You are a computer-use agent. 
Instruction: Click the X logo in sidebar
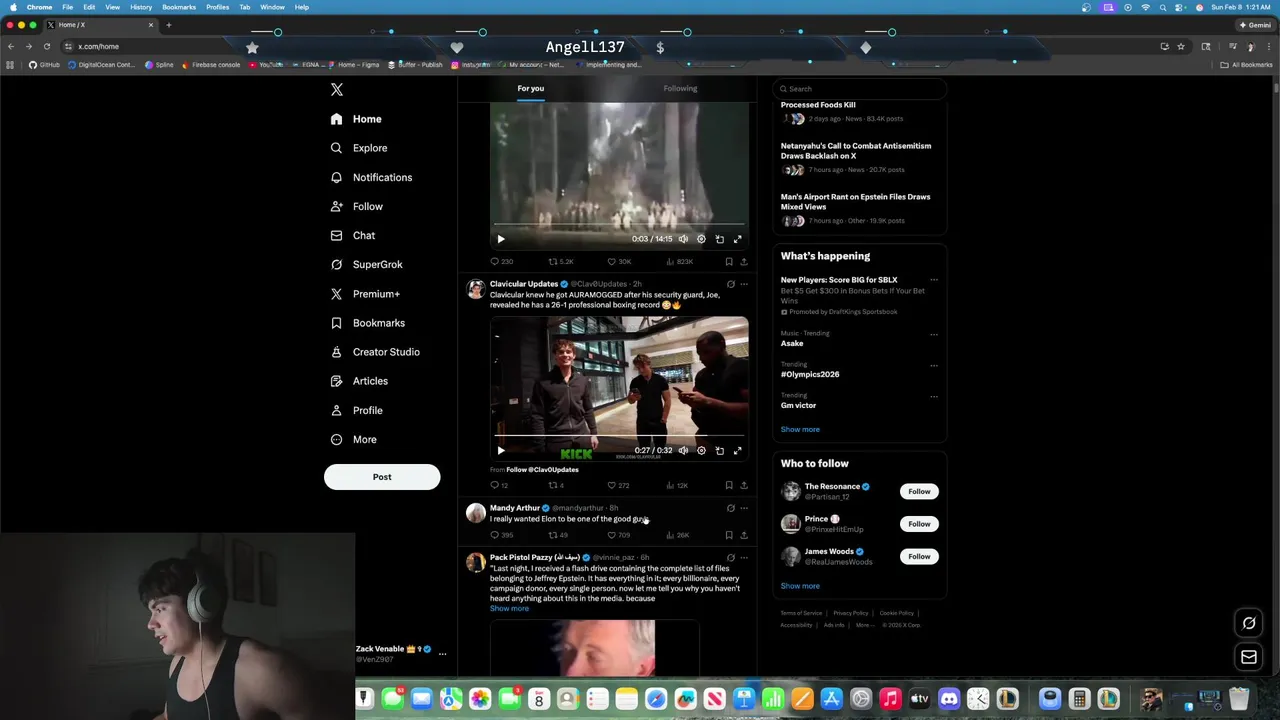point(337,89)
